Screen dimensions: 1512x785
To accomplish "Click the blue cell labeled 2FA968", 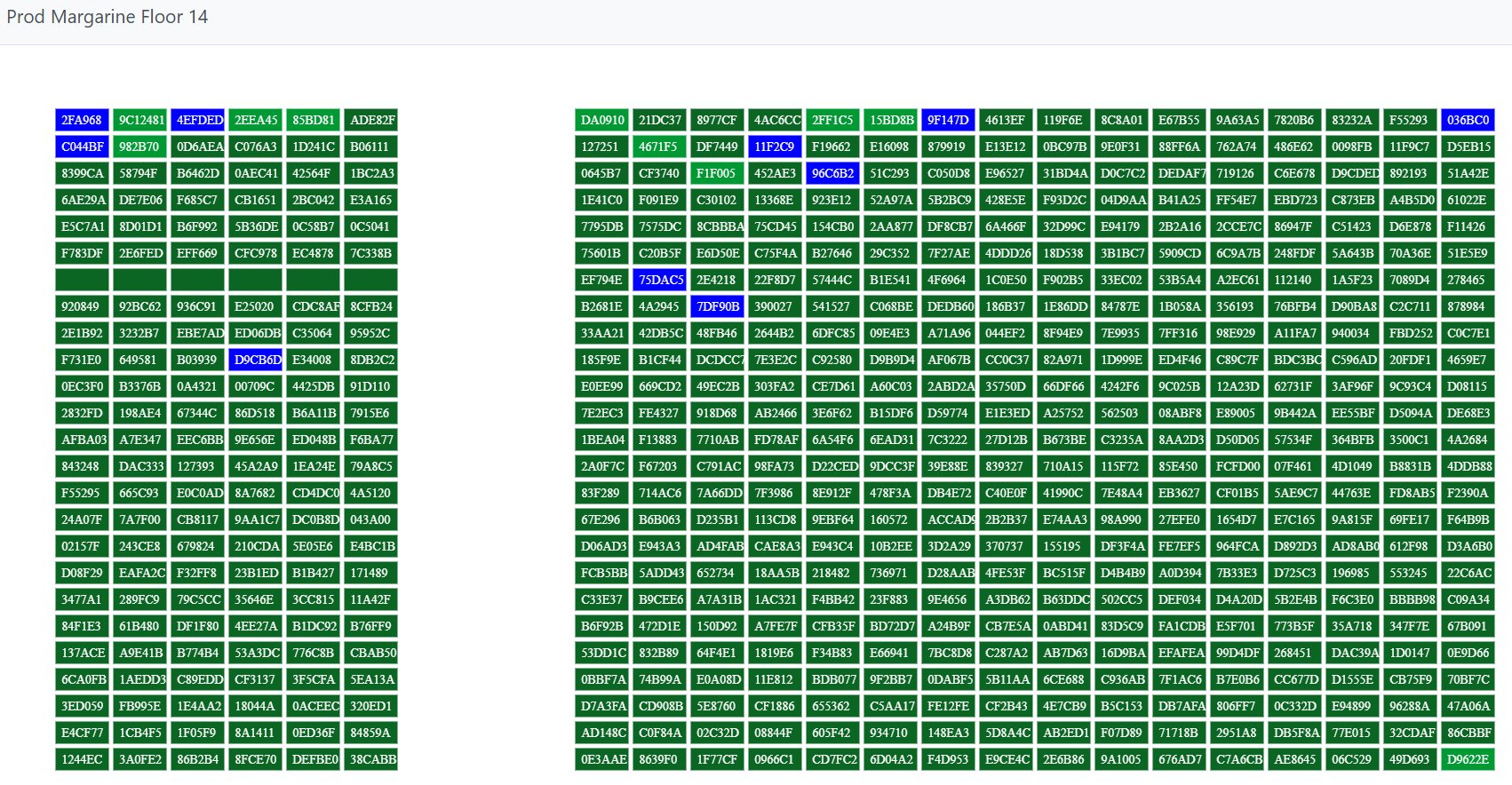I will [x=82, y=120].
